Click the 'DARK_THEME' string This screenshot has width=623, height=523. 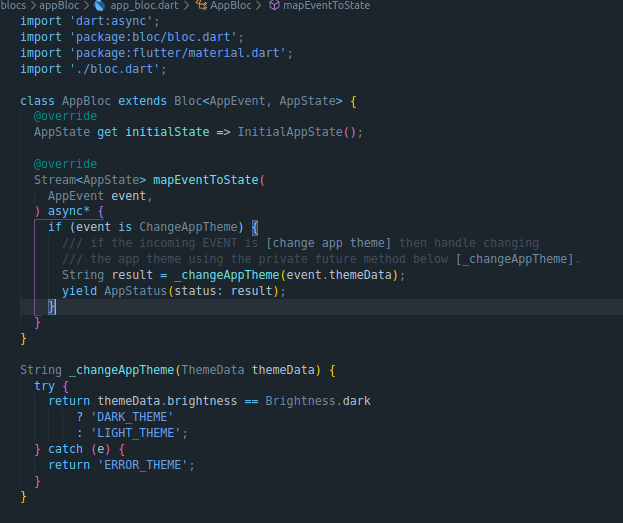pos(132,417)
